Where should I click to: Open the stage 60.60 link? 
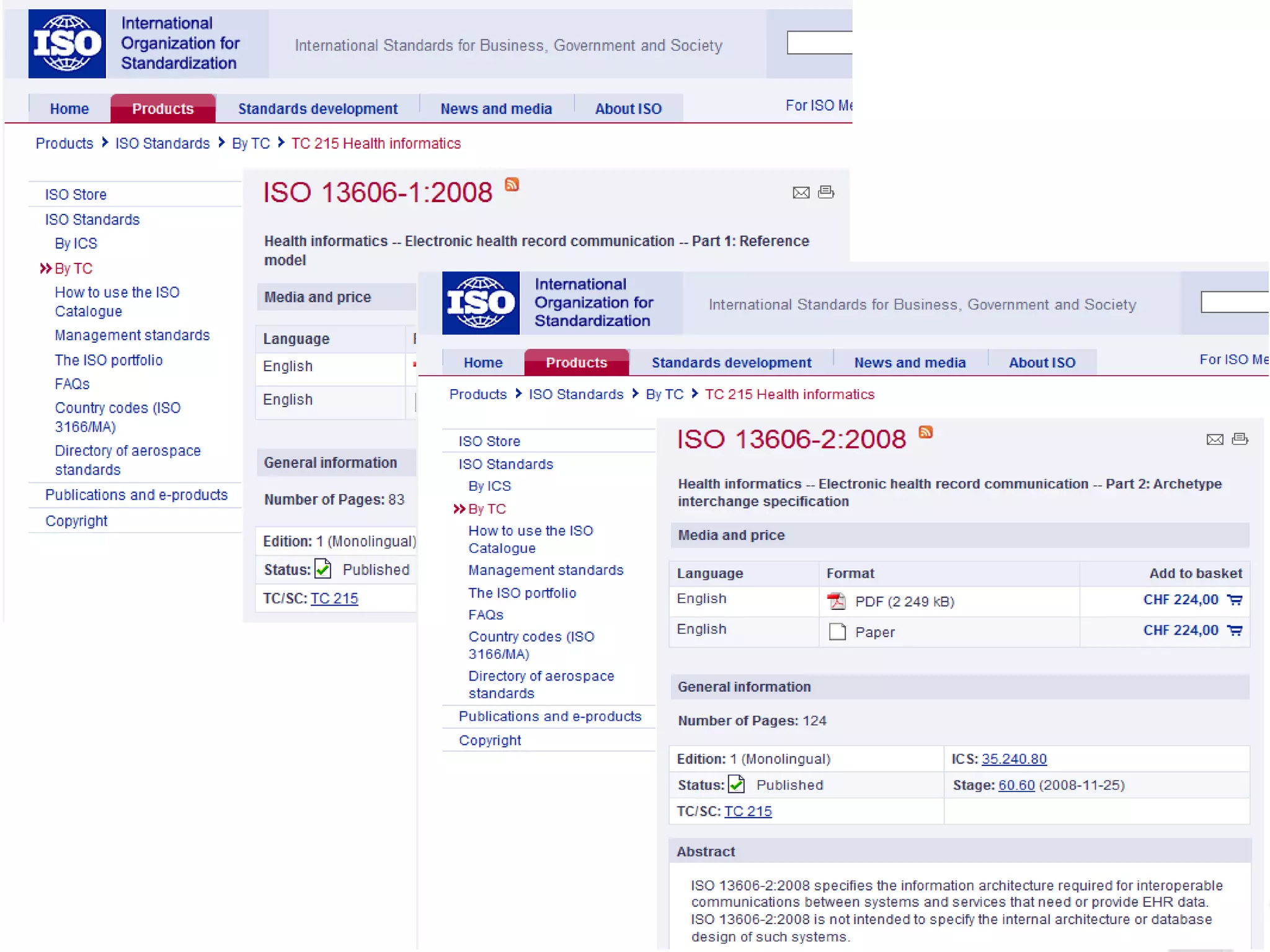(1016, 785)
